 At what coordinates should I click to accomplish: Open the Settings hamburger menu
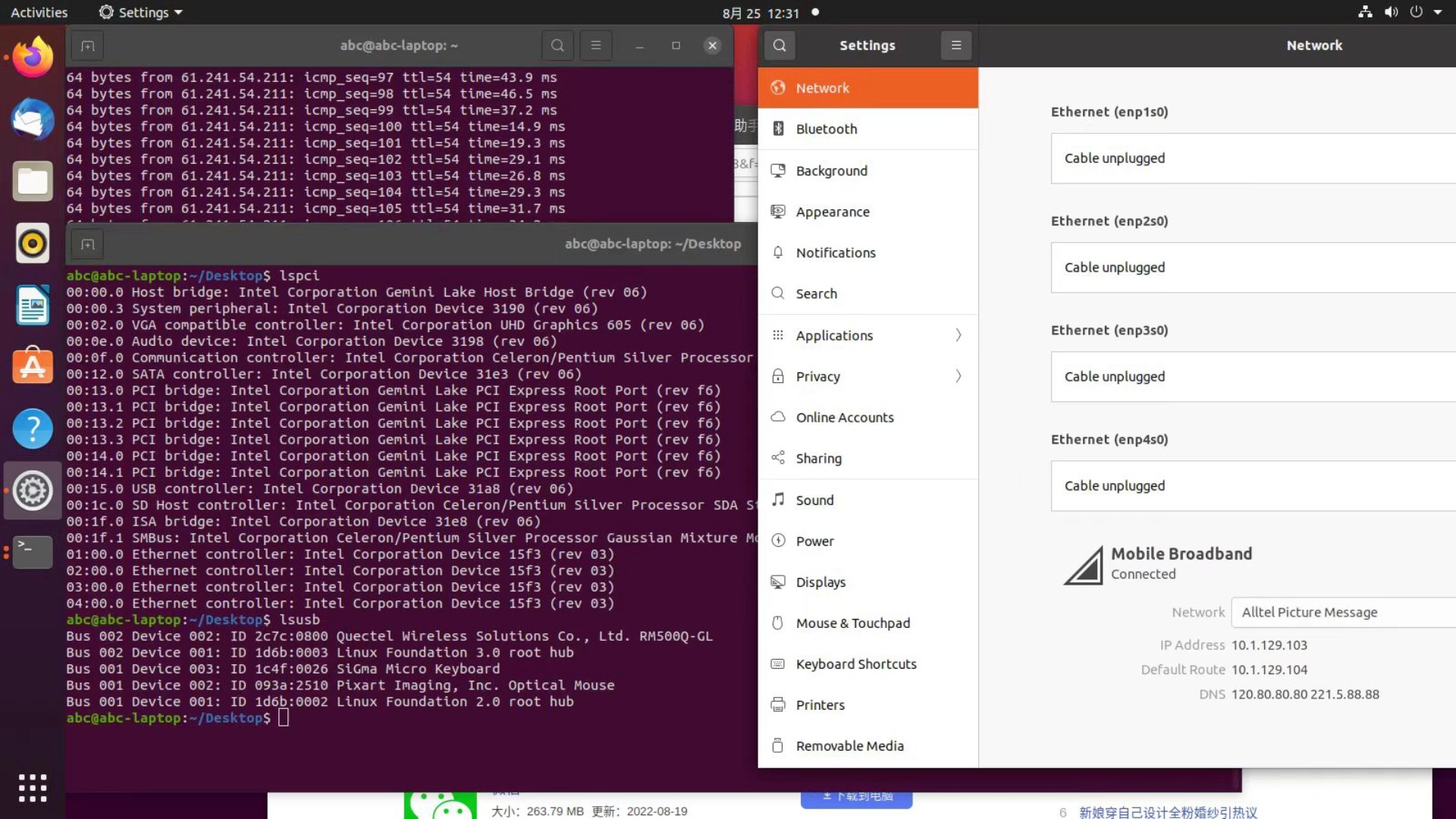point(956,45)
